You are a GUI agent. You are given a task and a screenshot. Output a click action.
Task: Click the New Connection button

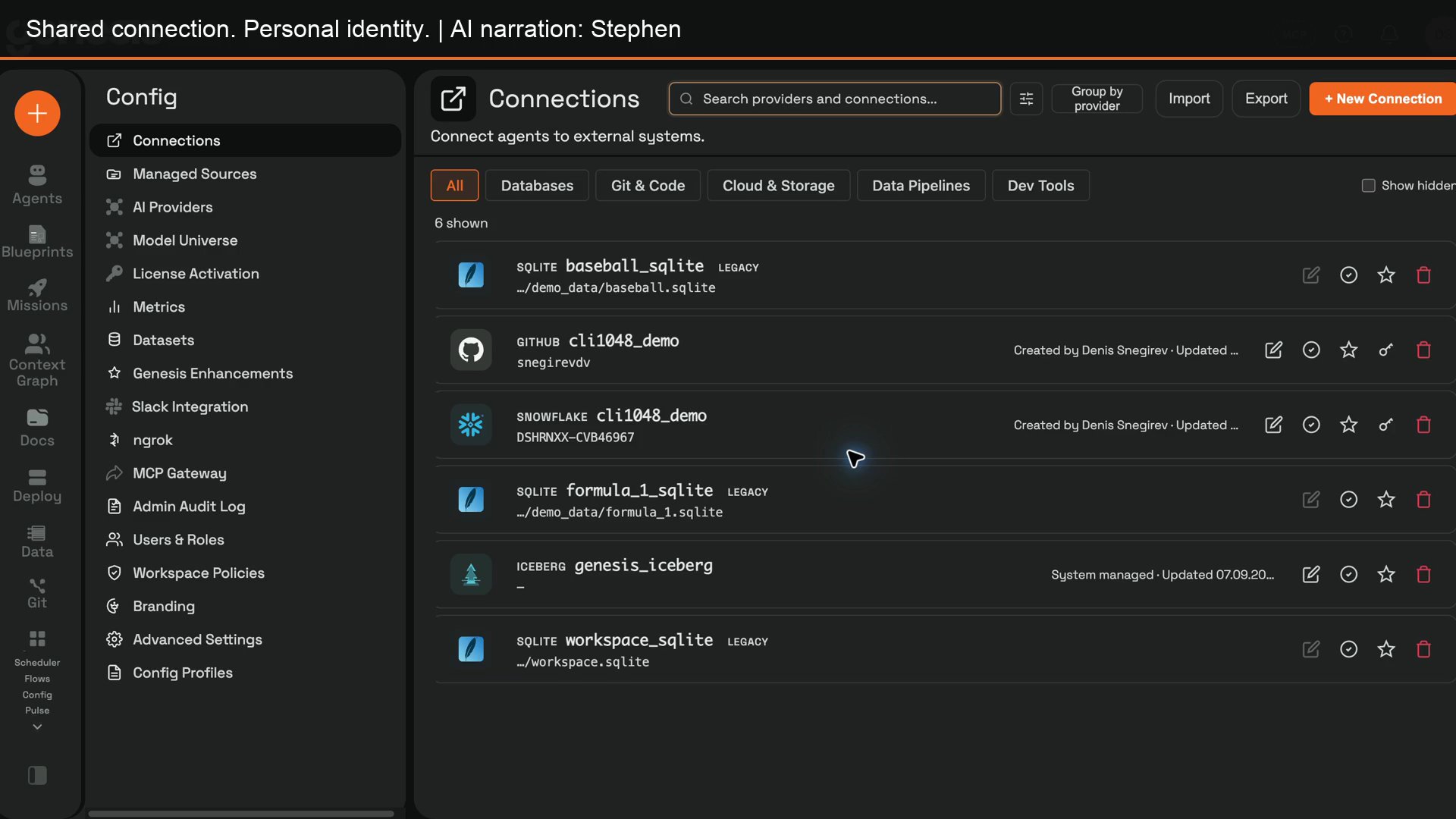click(1382, 99)
